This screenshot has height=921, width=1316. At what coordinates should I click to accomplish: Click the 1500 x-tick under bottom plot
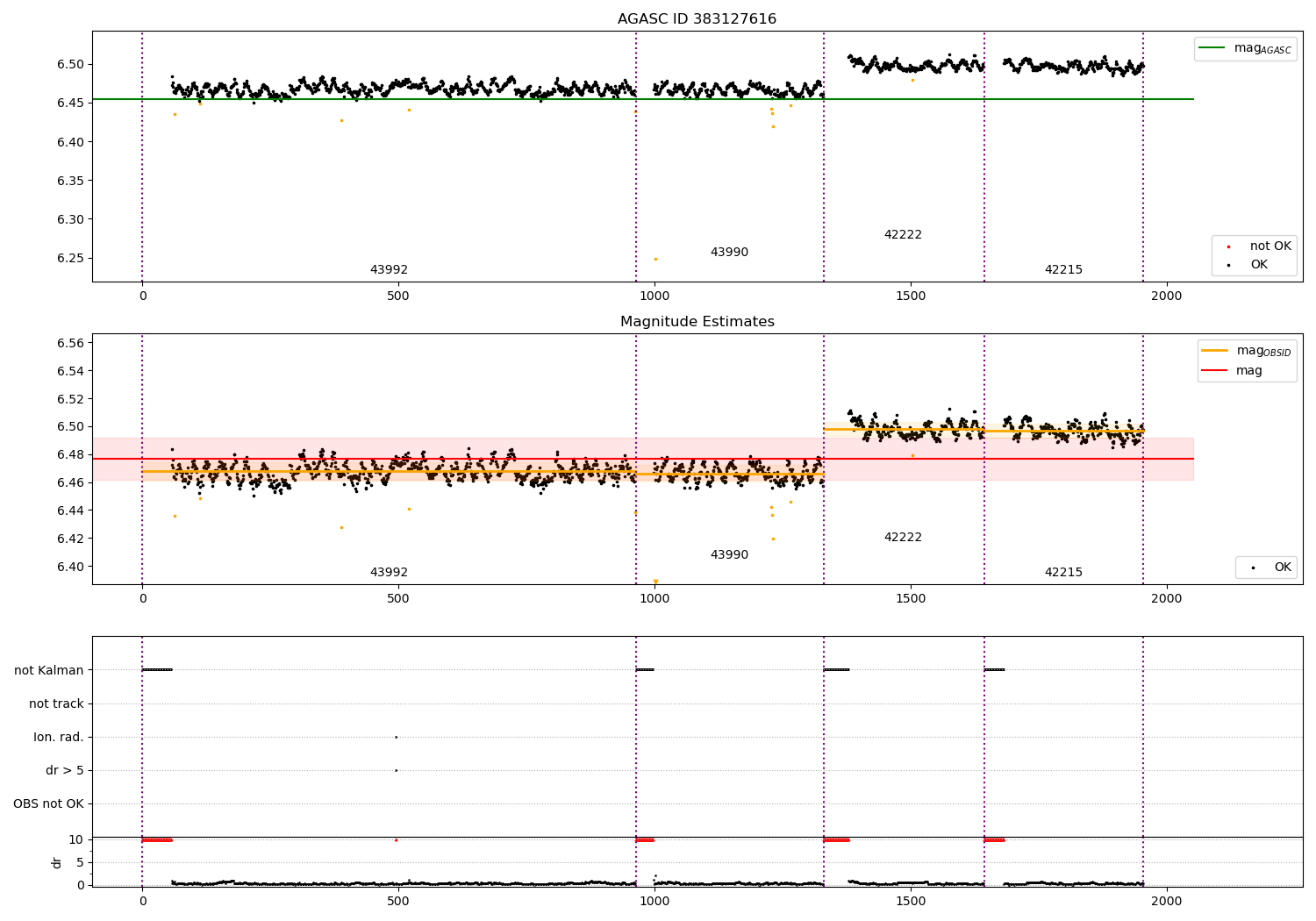[911, 901]
